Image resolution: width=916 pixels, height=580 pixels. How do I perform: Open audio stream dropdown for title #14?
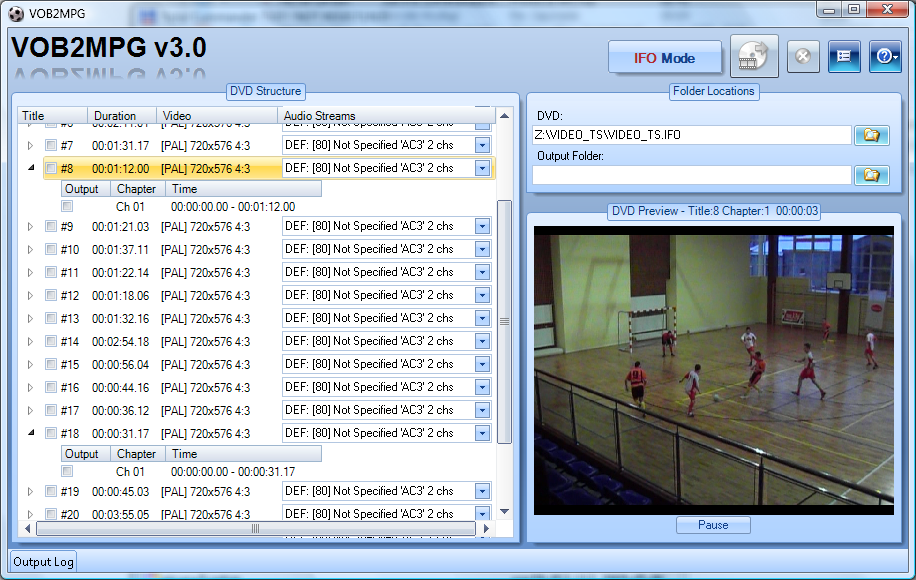(483, 341)
